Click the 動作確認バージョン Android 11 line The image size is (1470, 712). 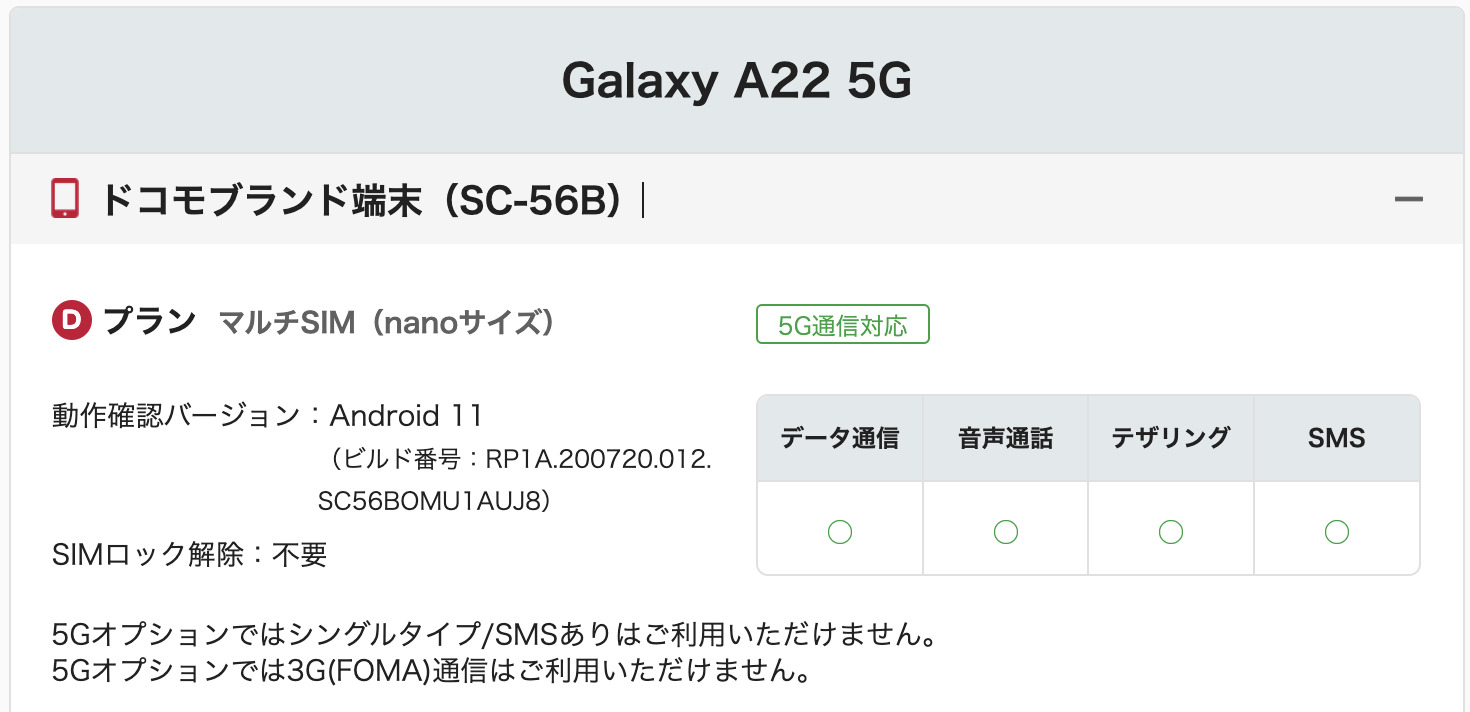pyautogui.click(x=267, y=415)
